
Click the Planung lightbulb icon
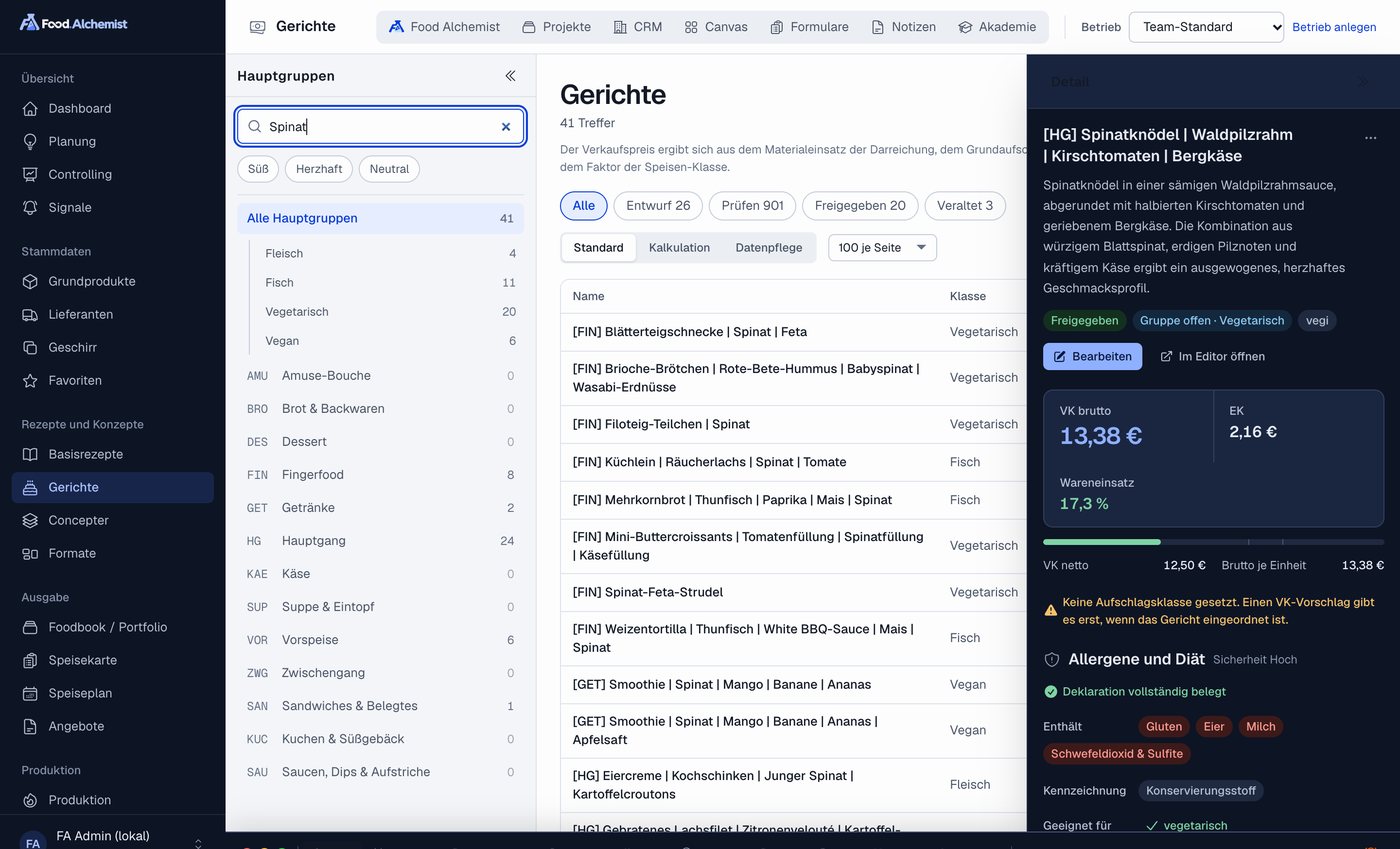tap(30, 141)
